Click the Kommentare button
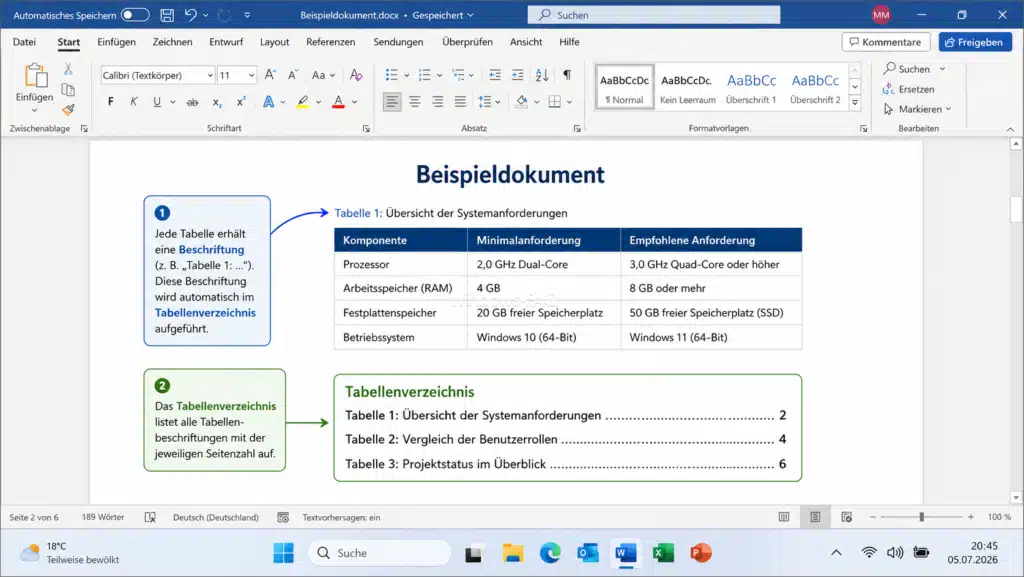 click(886, 42)
